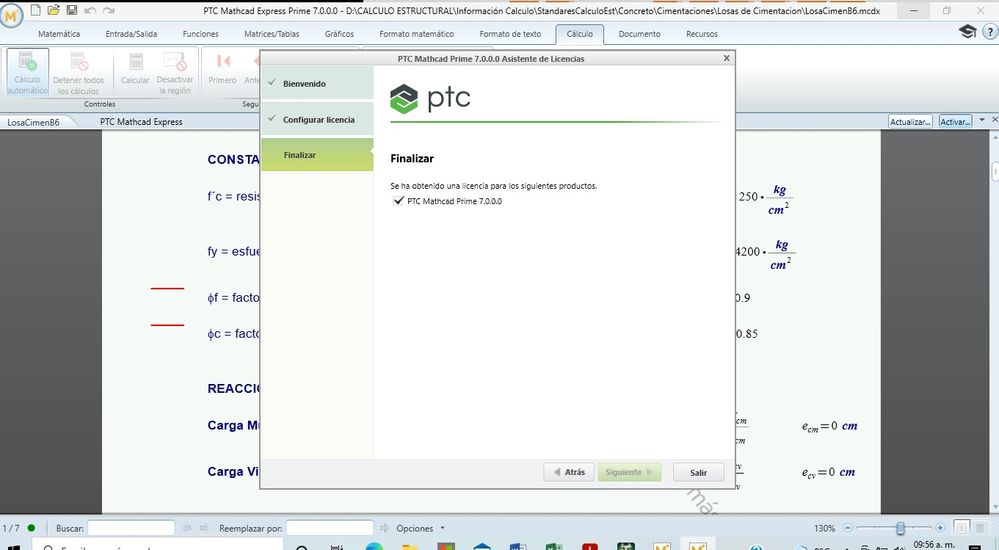Screen dimensions: 999x550
Task: Click the New worksheet icon
Action: (x=36, y=10)
